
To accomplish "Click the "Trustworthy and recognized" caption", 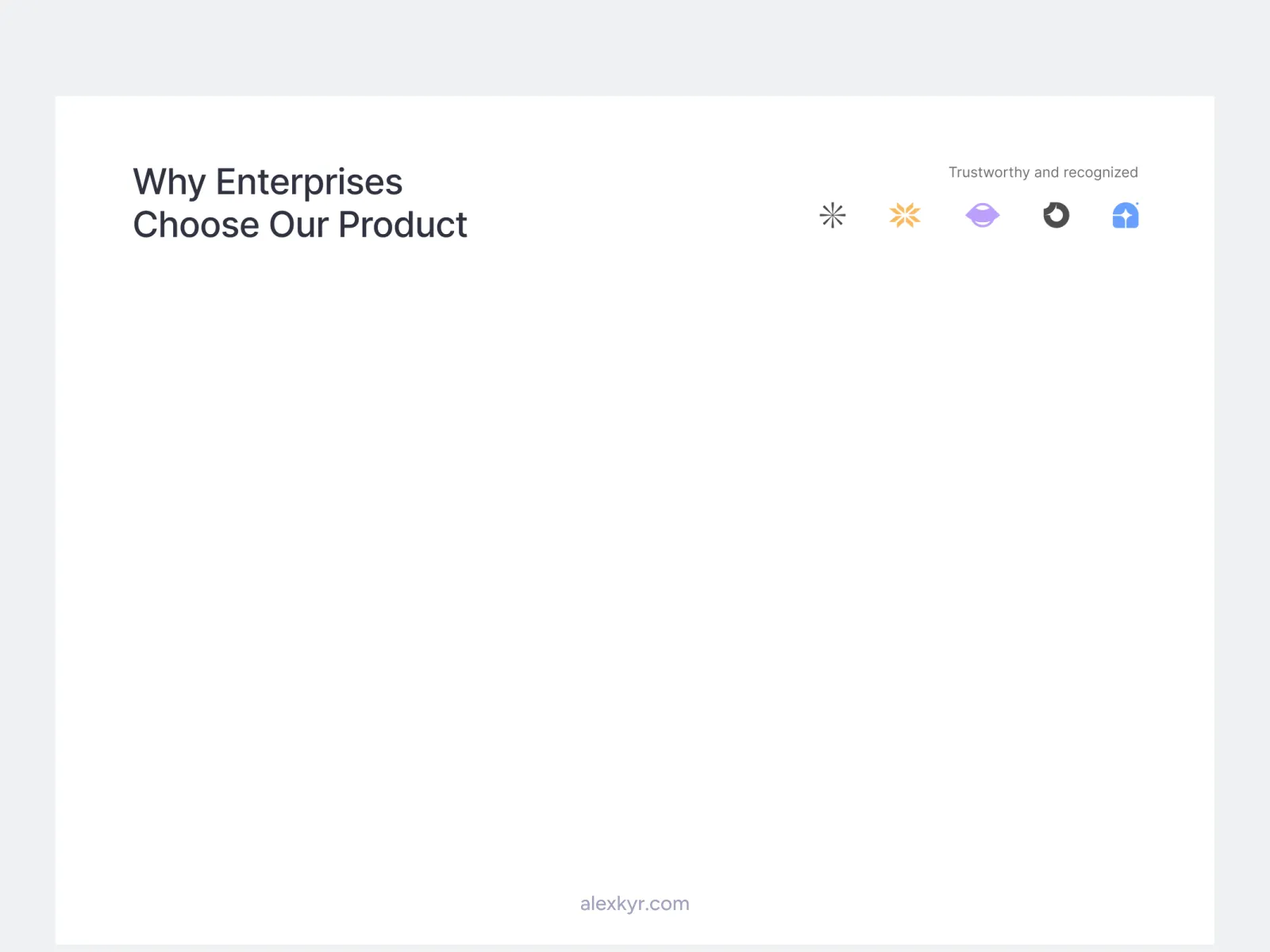I will point(1043,172).
